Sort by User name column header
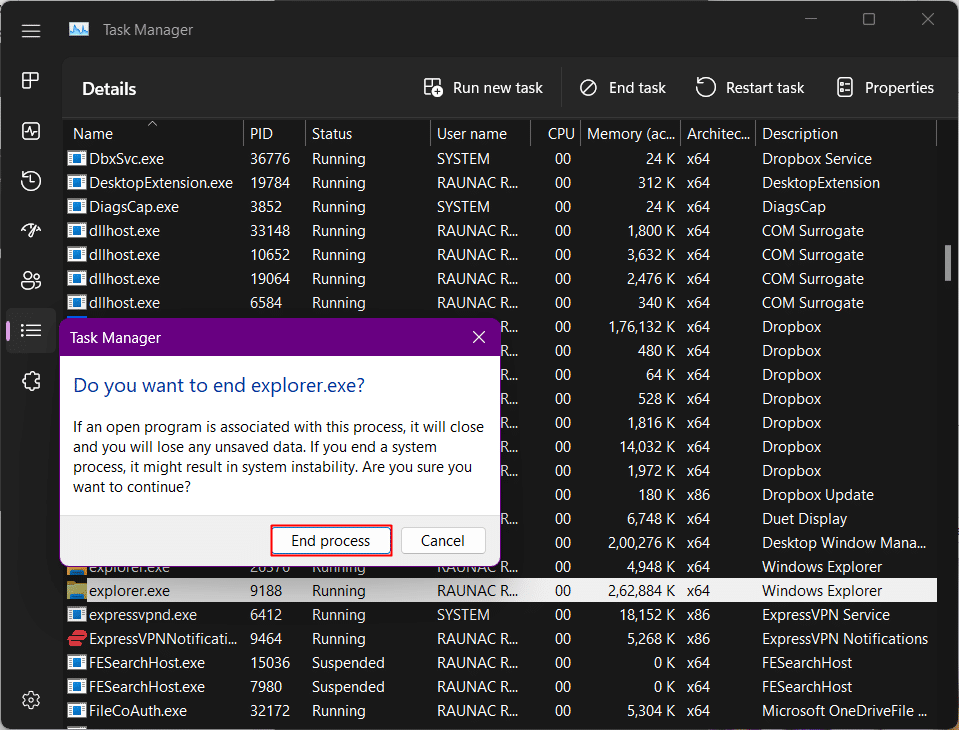The image size is (959, 730). click(x=480, y=133)
